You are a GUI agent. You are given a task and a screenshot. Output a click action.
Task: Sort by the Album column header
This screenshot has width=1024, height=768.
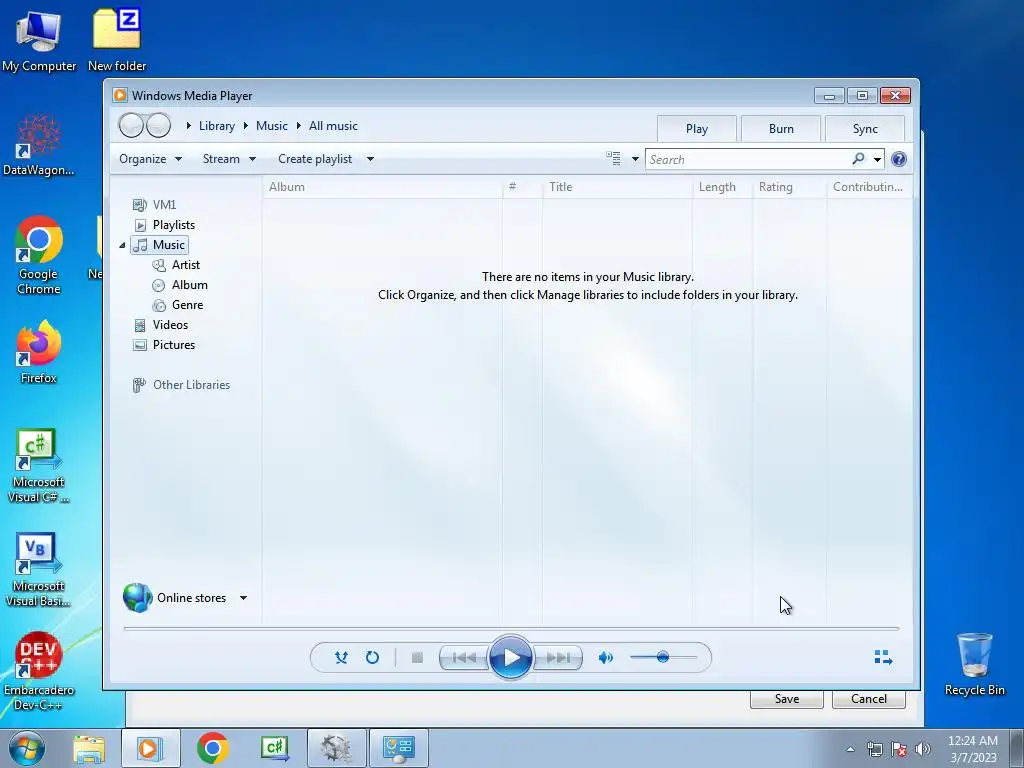point(383,187)
